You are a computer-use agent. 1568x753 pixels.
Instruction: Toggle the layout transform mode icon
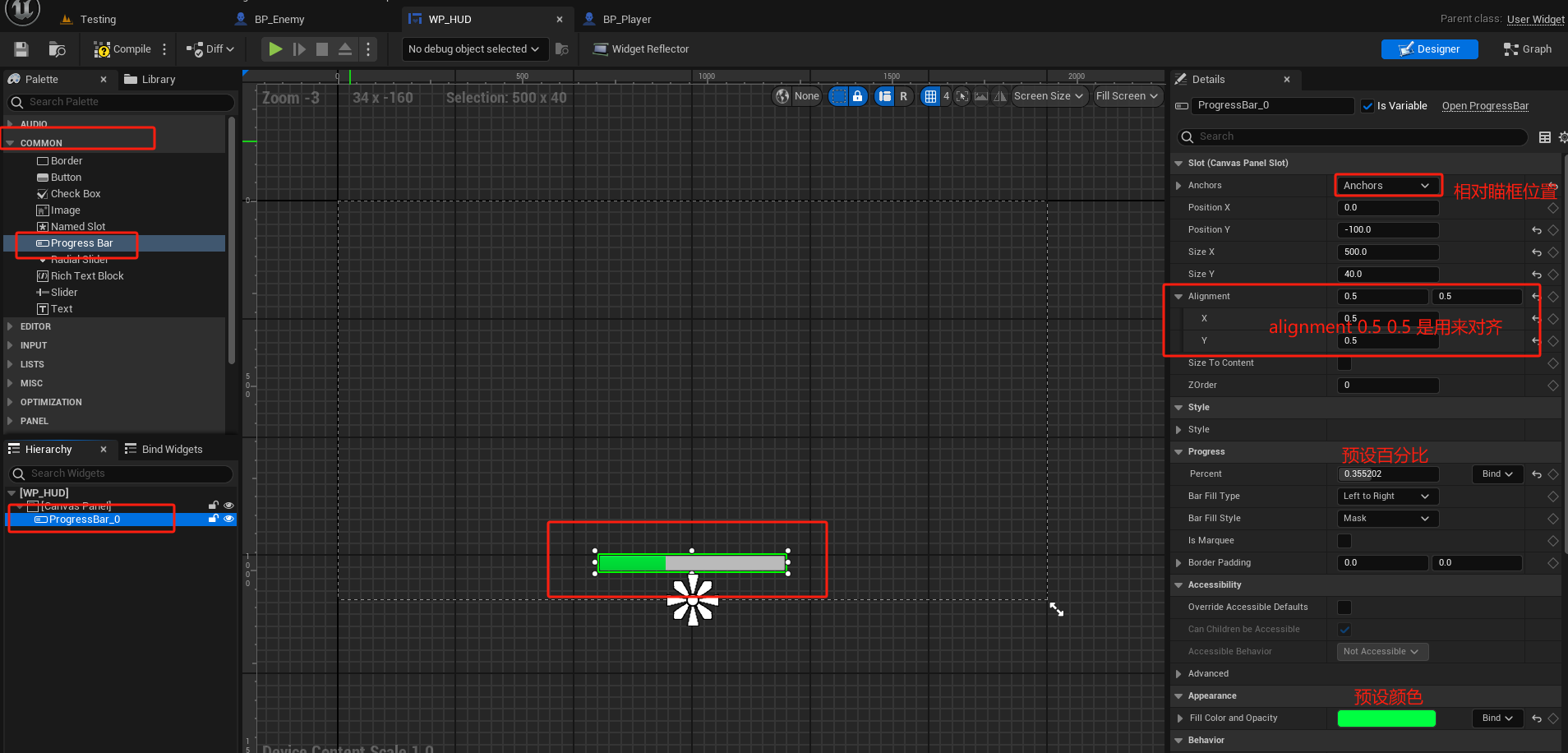885,96
